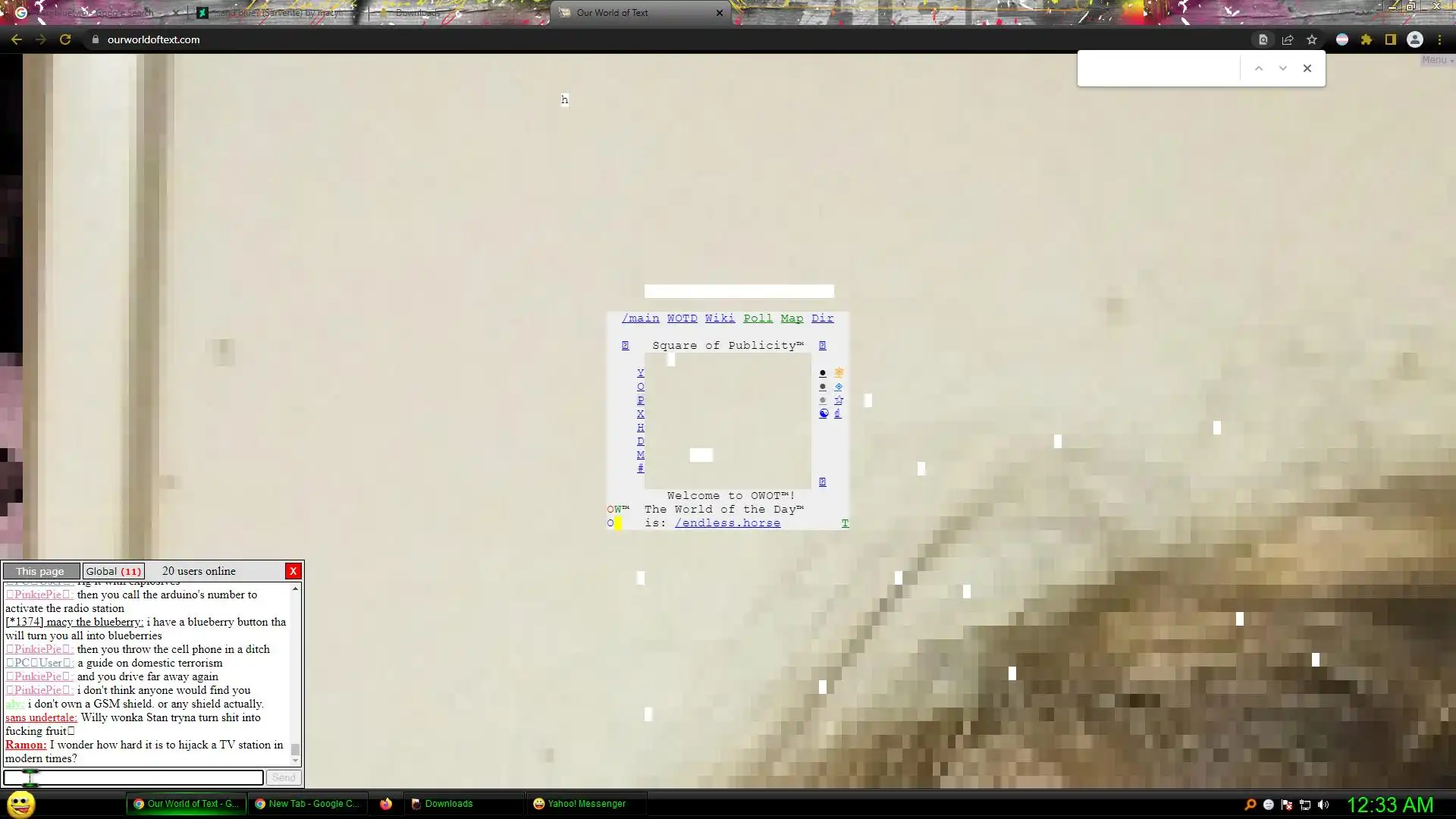Click the taskbar volume speaker icon
Viewport: 1456px width, 819px height.
click(x=1323, y=805)
